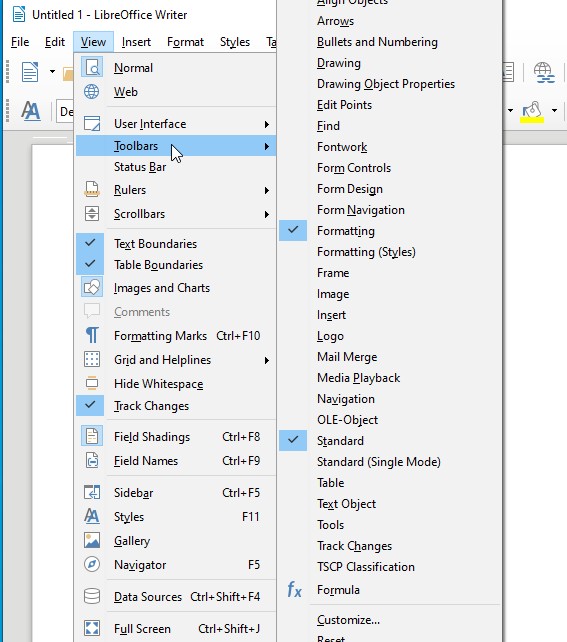The width and height of the screenshot is (567, 642).
Task: Open the Format menu
Action: pyautogui.click(x=185, y=42)
